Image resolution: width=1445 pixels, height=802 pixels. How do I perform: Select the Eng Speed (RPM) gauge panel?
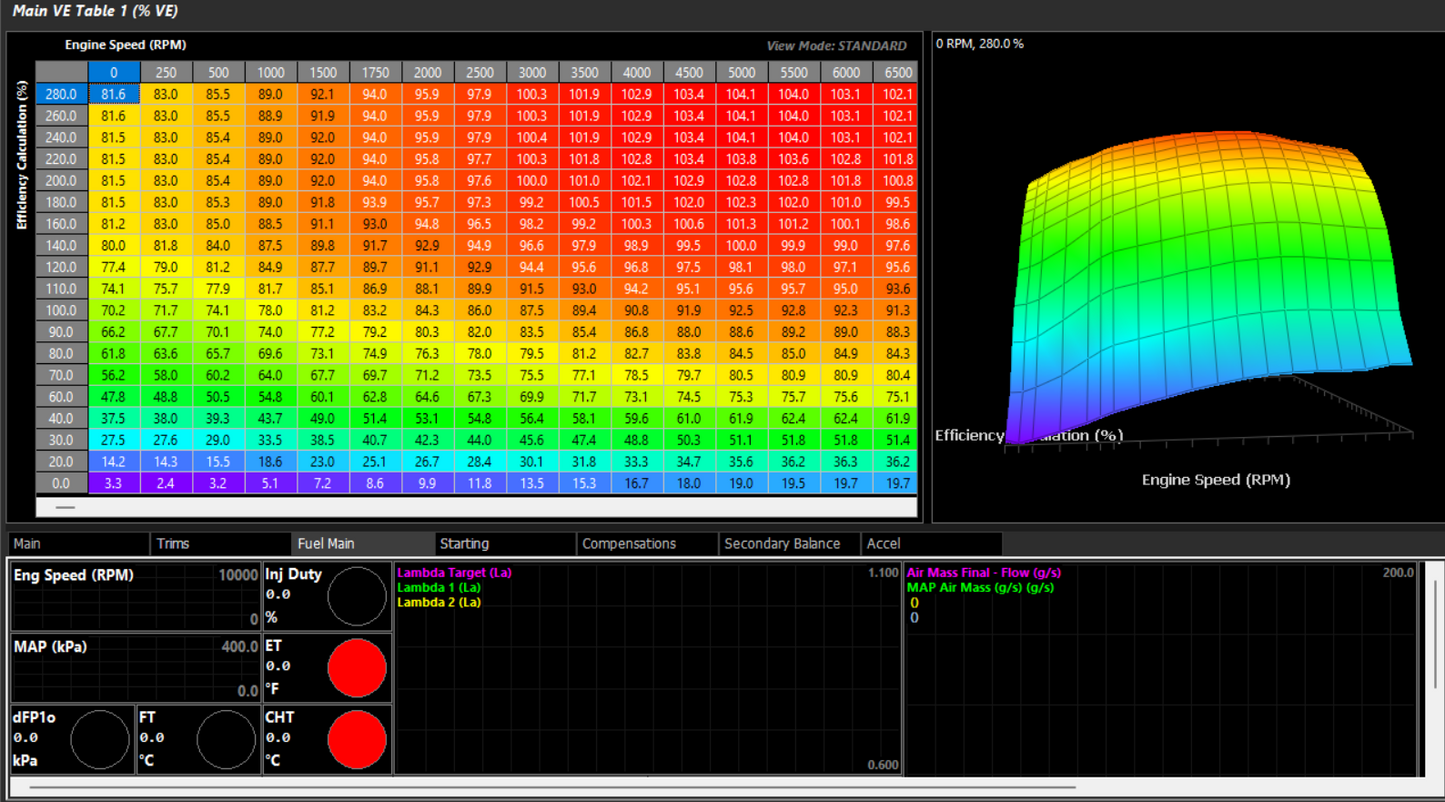[x=135, y=595]
